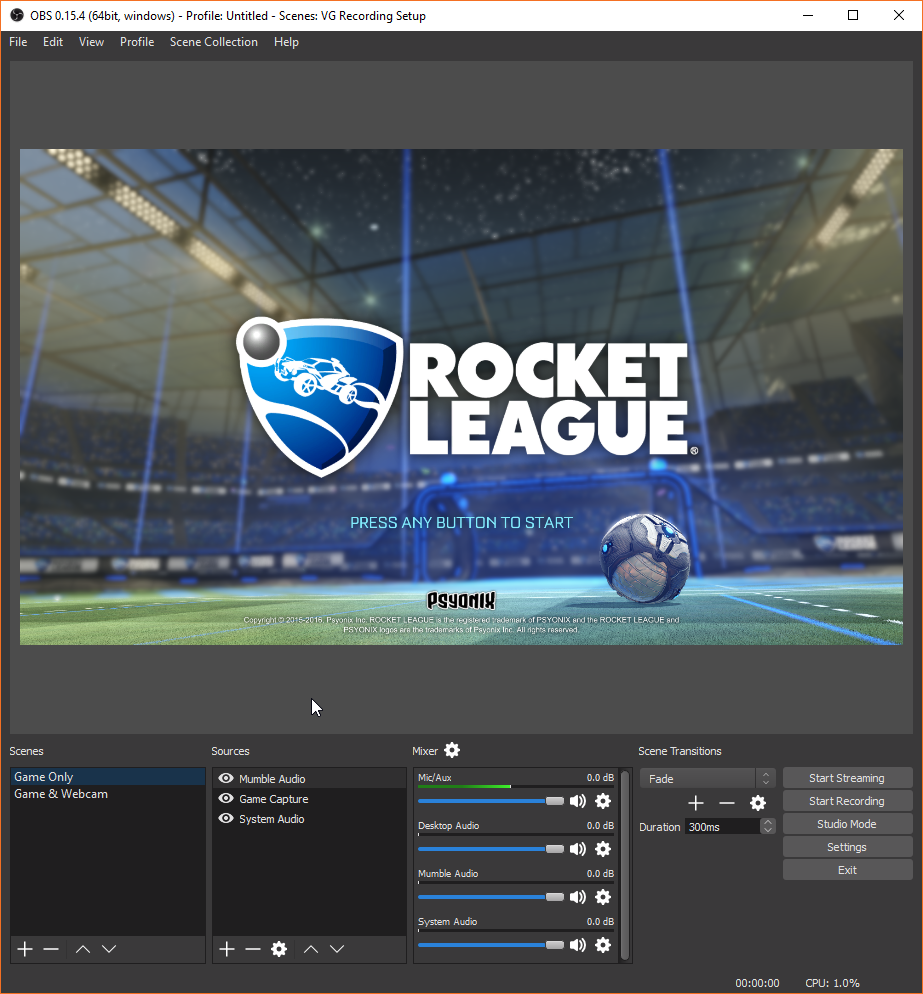
Task: Mute System Audio with speaker icon
Action: 578,945
